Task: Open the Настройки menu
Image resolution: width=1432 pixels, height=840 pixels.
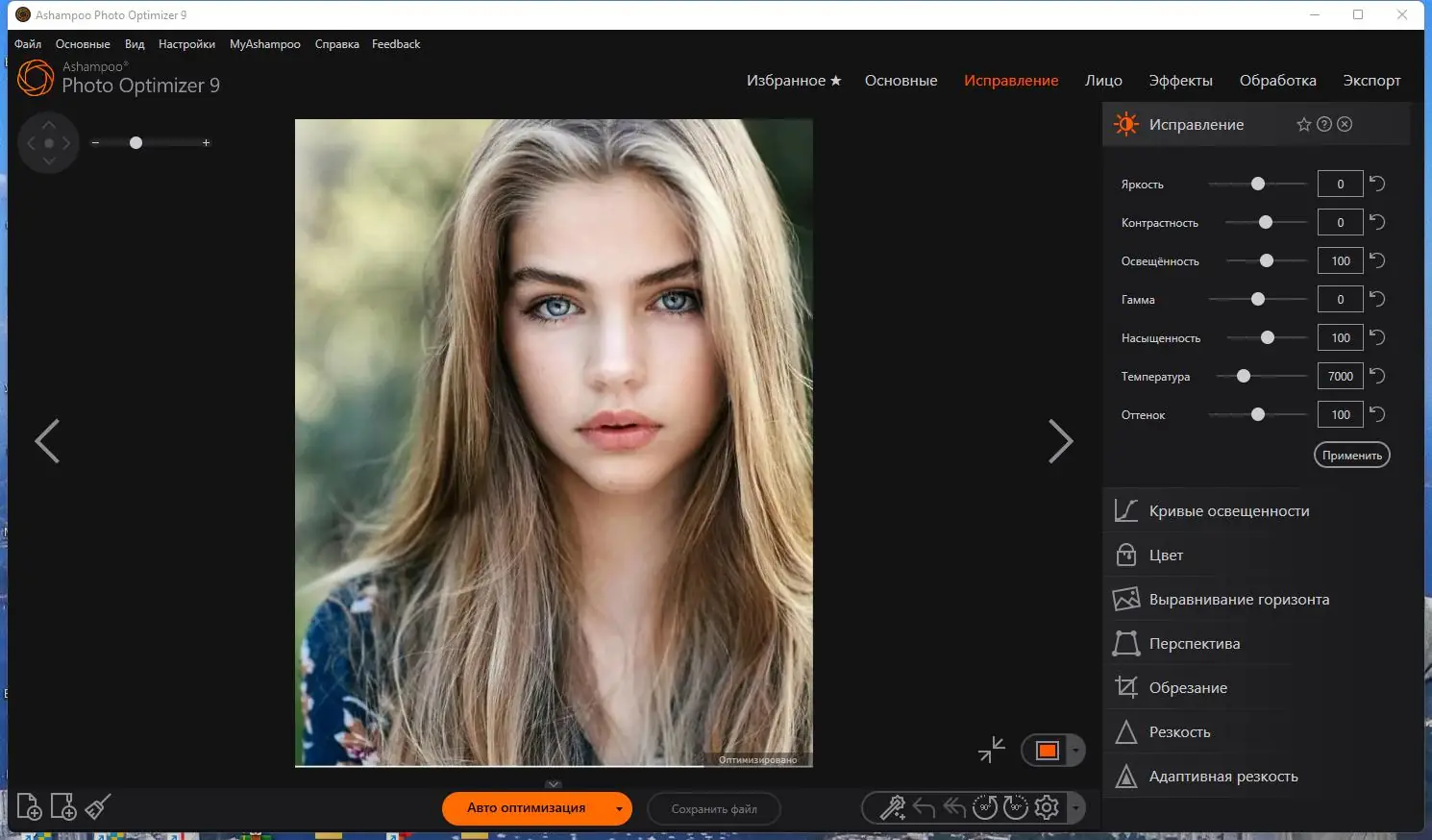Action: tap(186, 44)
